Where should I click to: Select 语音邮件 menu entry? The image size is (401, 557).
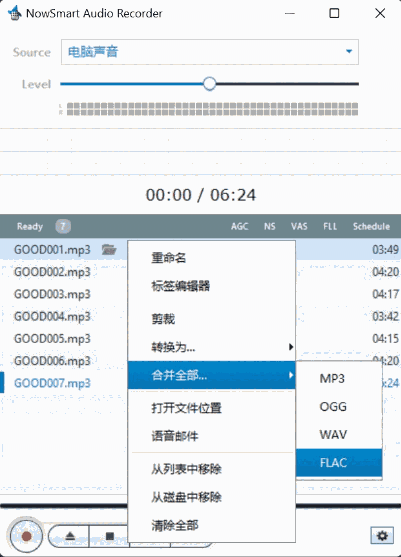click(x=212, y=436)
